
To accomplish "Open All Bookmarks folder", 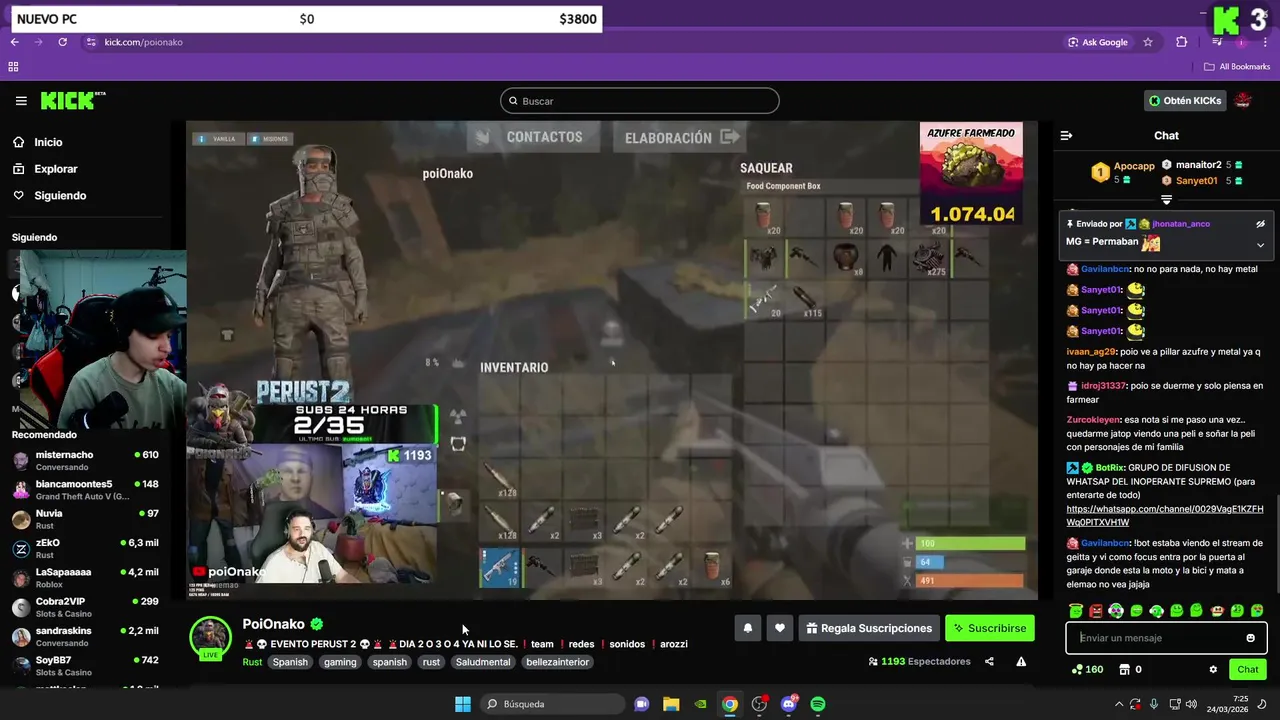I will tap(1237, 67).
